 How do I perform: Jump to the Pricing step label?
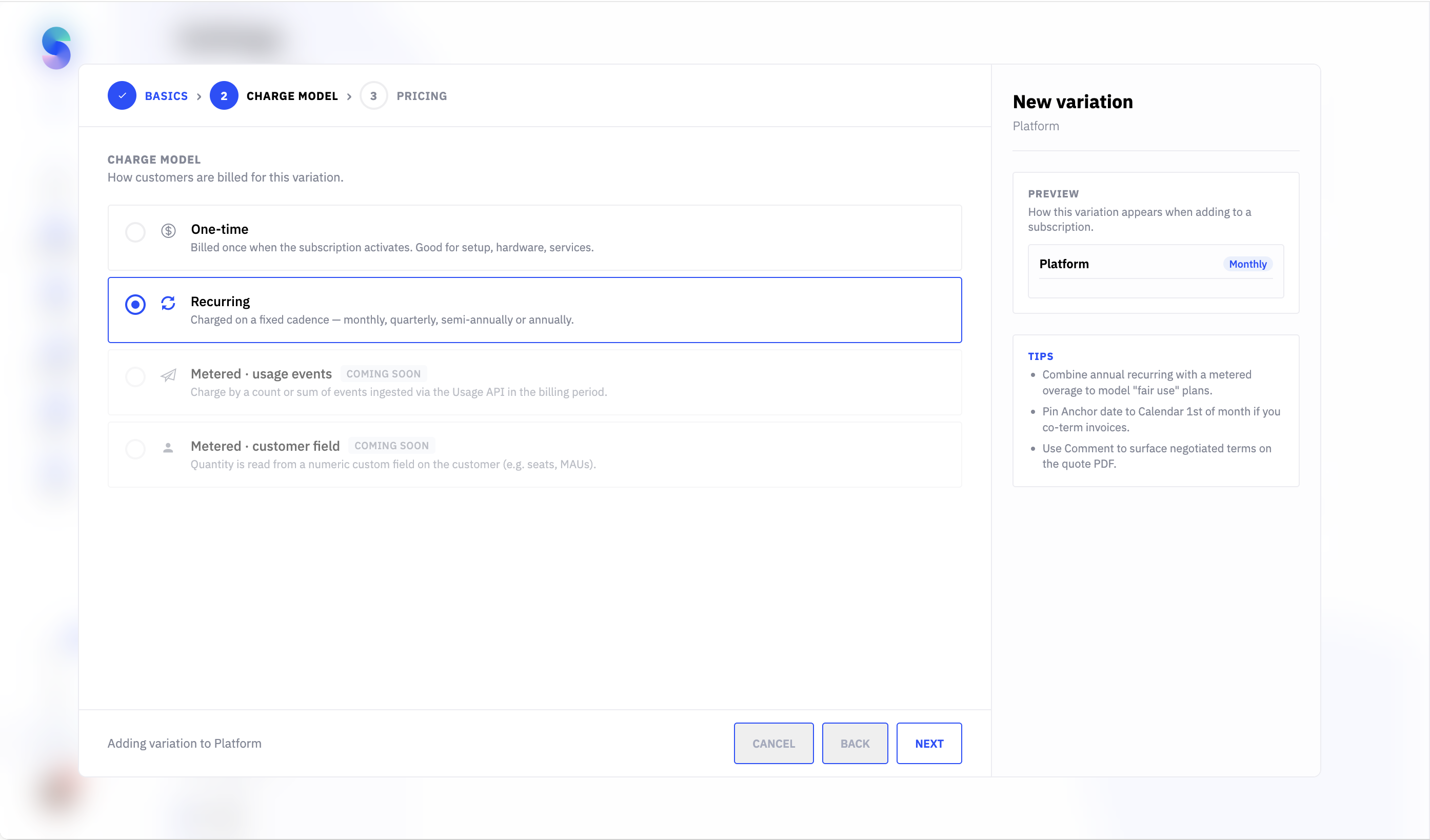(x=422, y=96)
